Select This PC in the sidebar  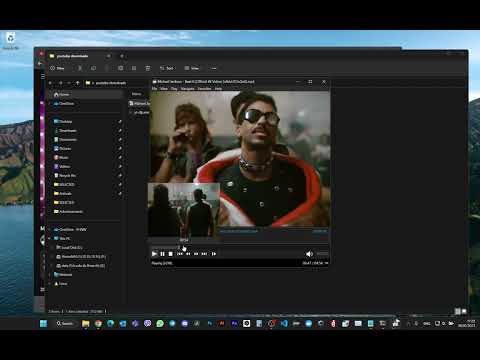63,238
